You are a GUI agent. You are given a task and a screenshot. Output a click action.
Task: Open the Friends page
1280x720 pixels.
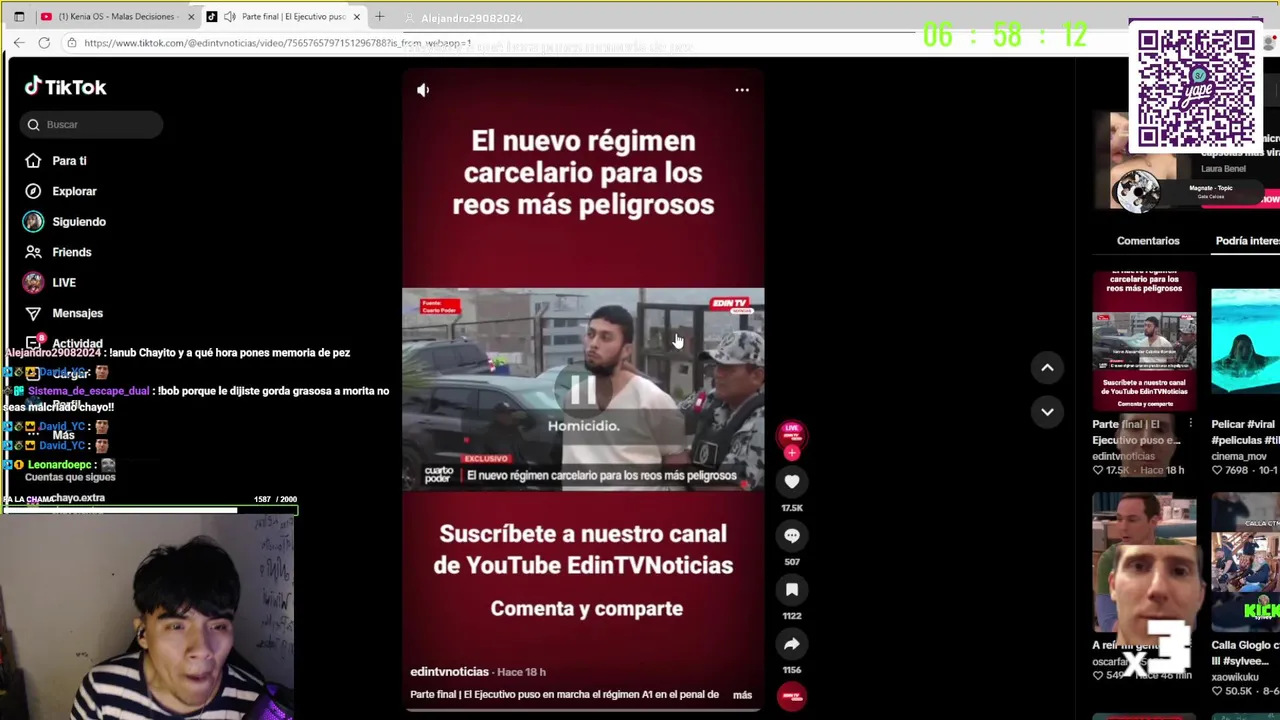click(71, 252)
